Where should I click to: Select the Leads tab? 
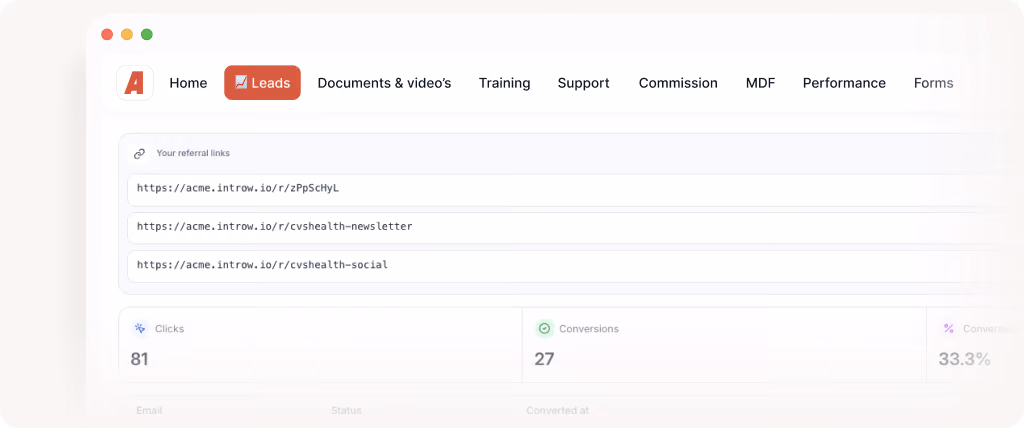tap(263, 83)
